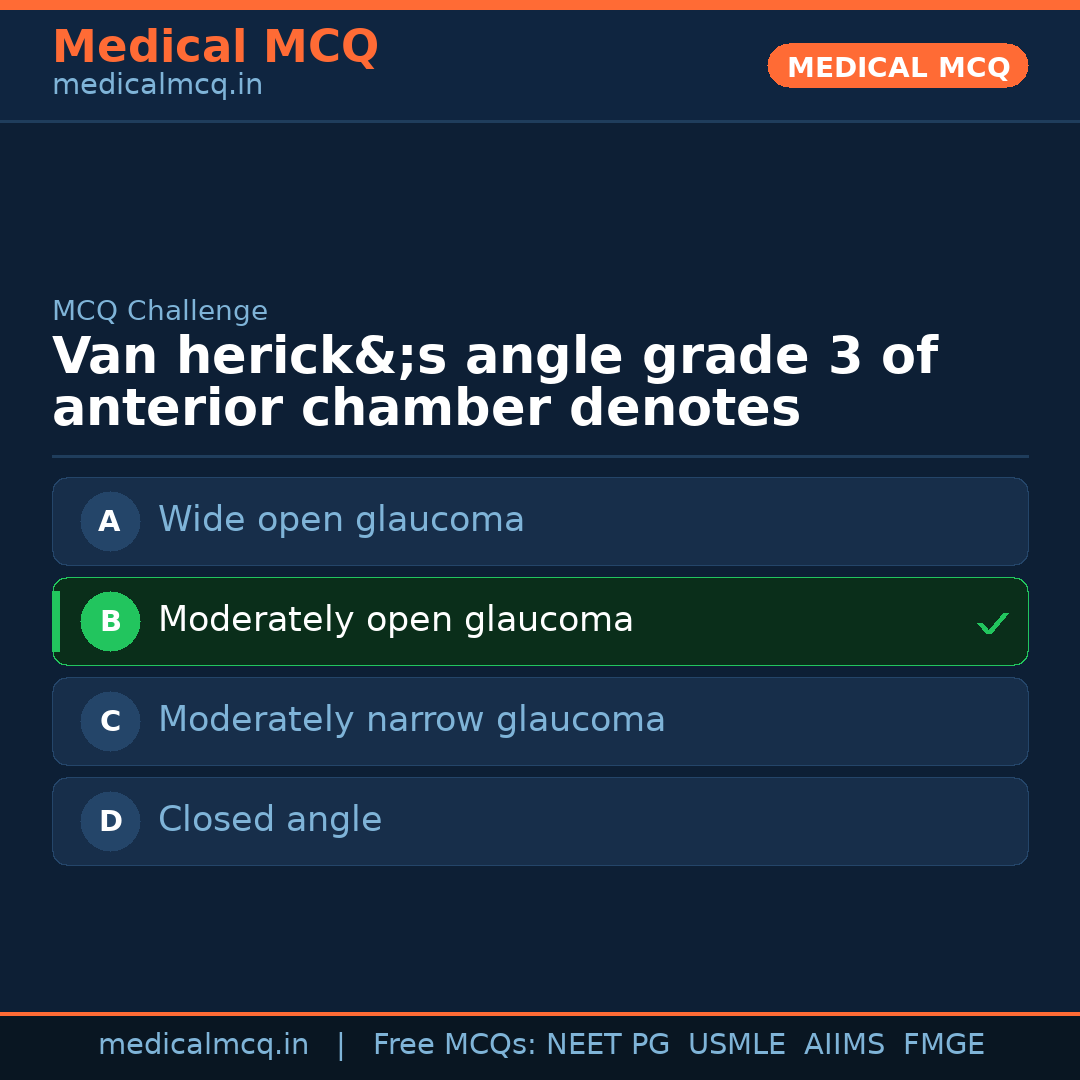The image size is (1080, 1080).
Task: Click the green letter B badge
Action: [x=110, y=621]
